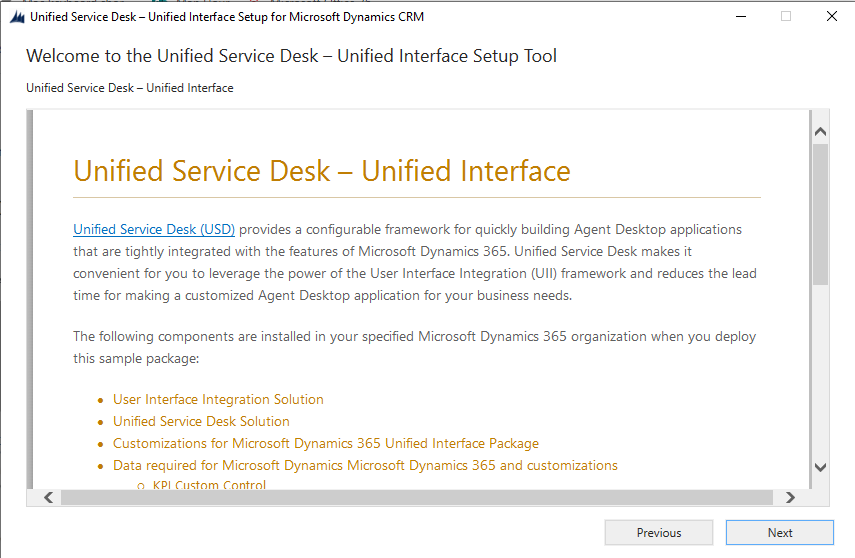
Task: Click the vertical scrollbar thumb
Action: [820, 214]
